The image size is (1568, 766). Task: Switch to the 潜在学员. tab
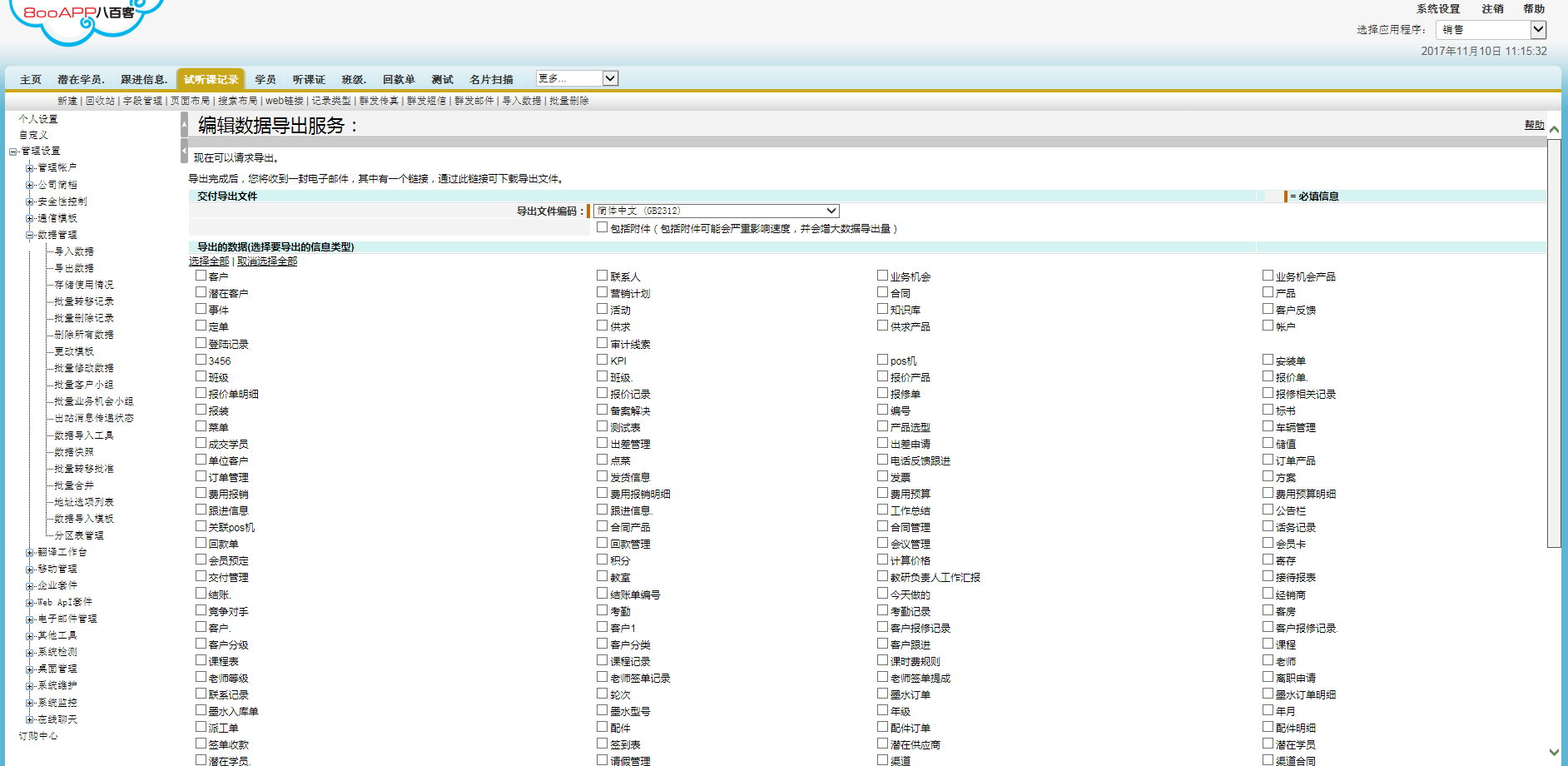[x=81, y=80]
